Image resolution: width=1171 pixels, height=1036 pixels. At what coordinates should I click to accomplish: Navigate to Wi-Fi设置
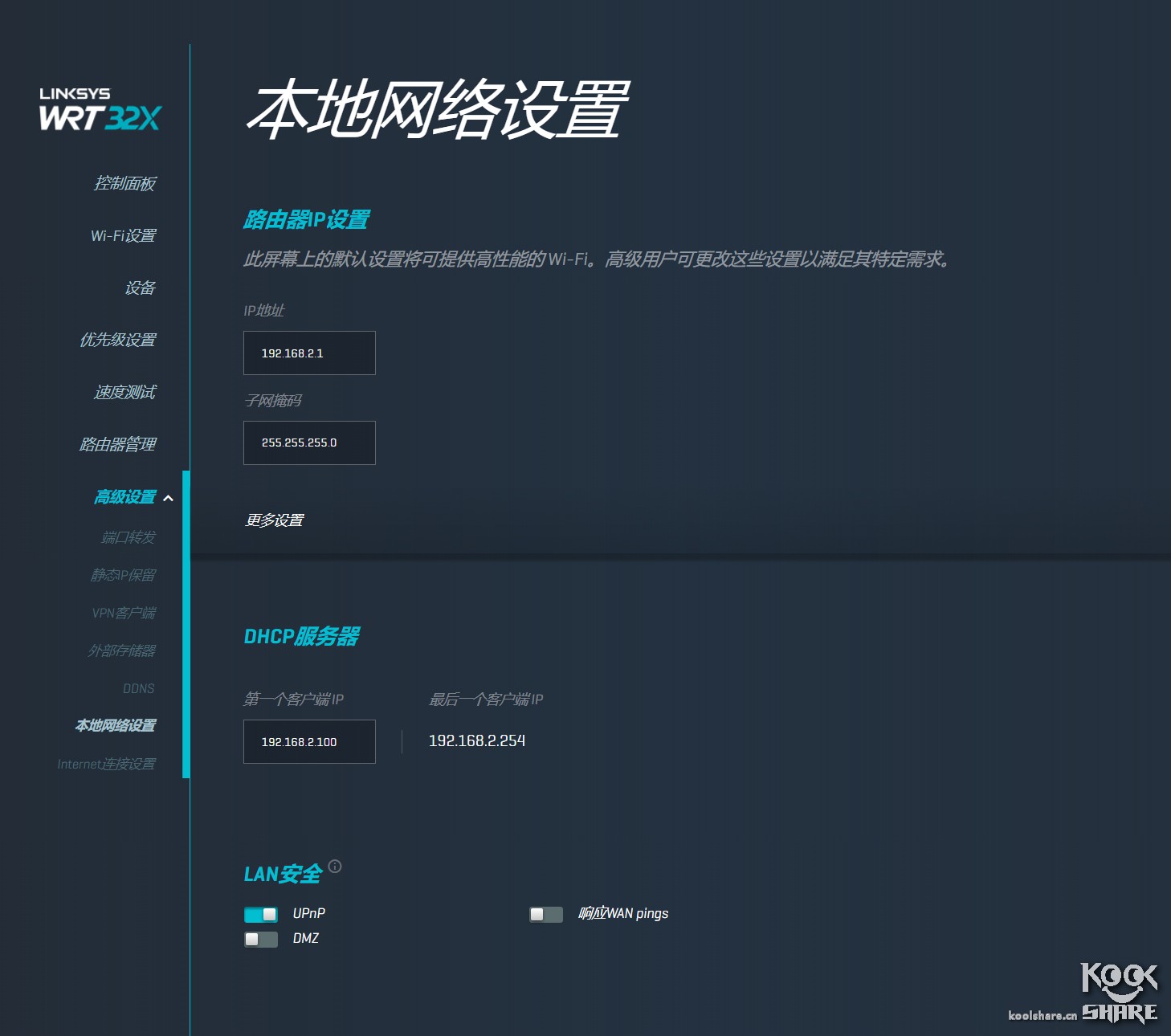124,235
